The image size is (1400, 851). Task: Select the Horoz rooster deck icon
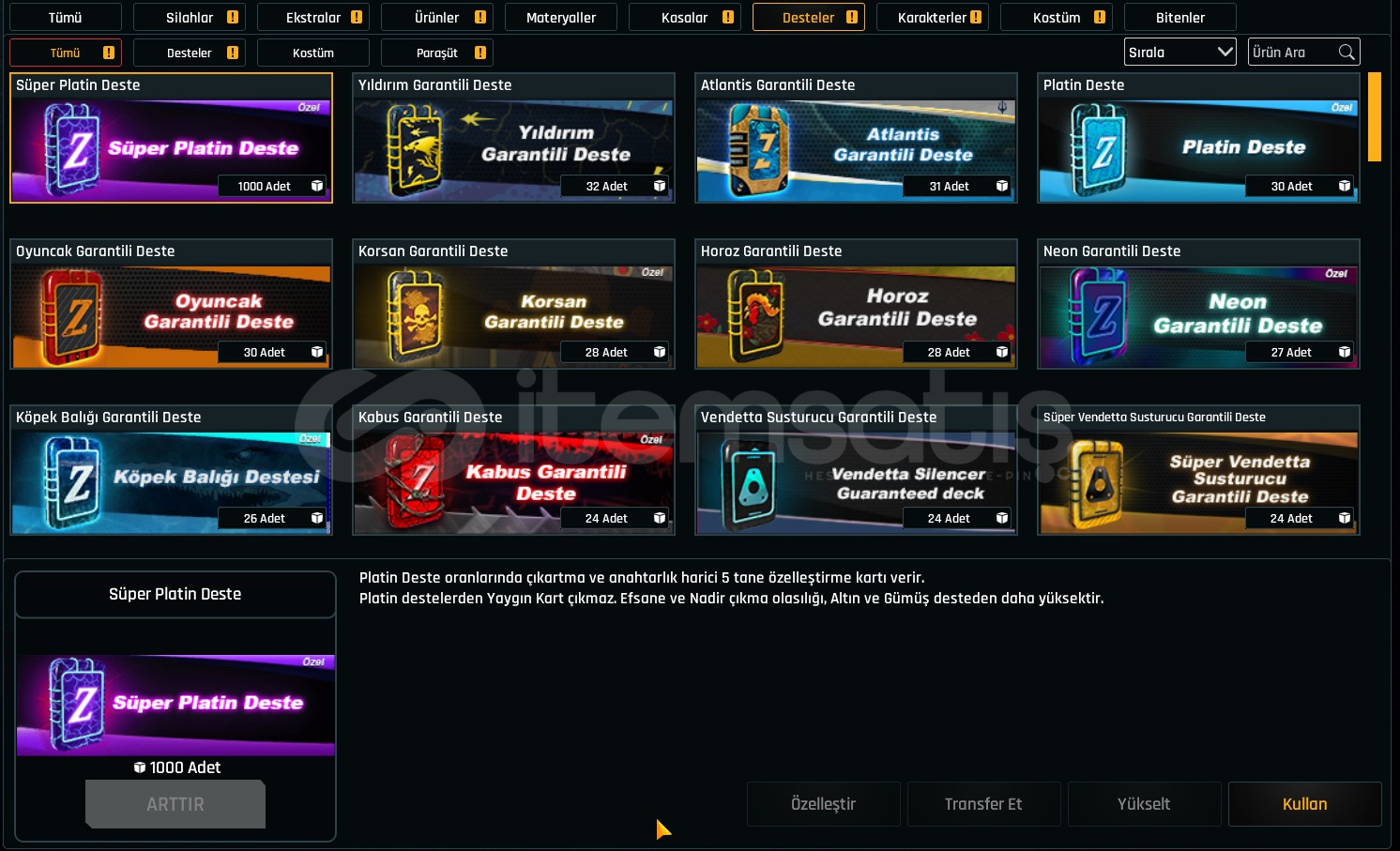[x=756, y=317]
